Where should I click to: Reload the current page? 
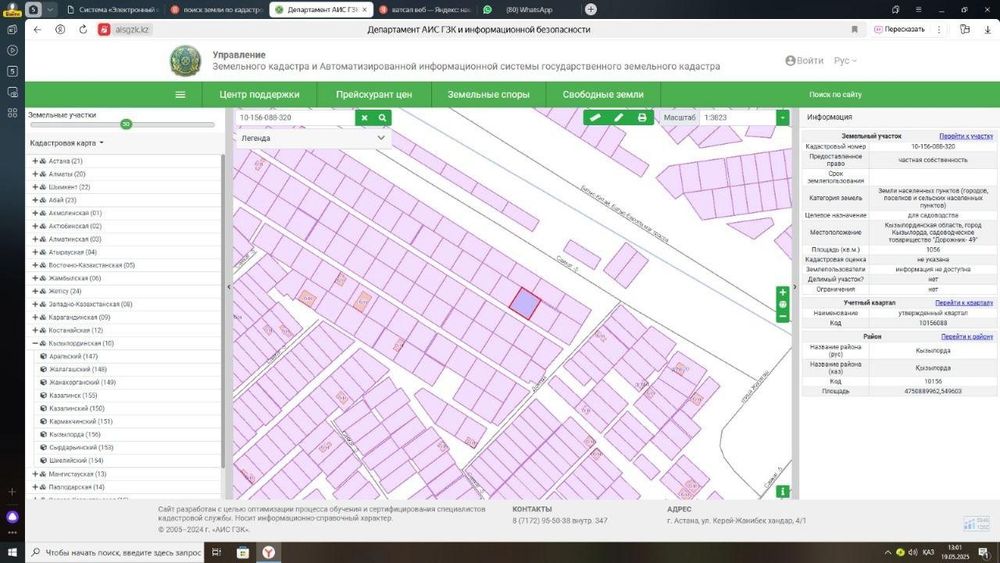[x=83, y=29]
